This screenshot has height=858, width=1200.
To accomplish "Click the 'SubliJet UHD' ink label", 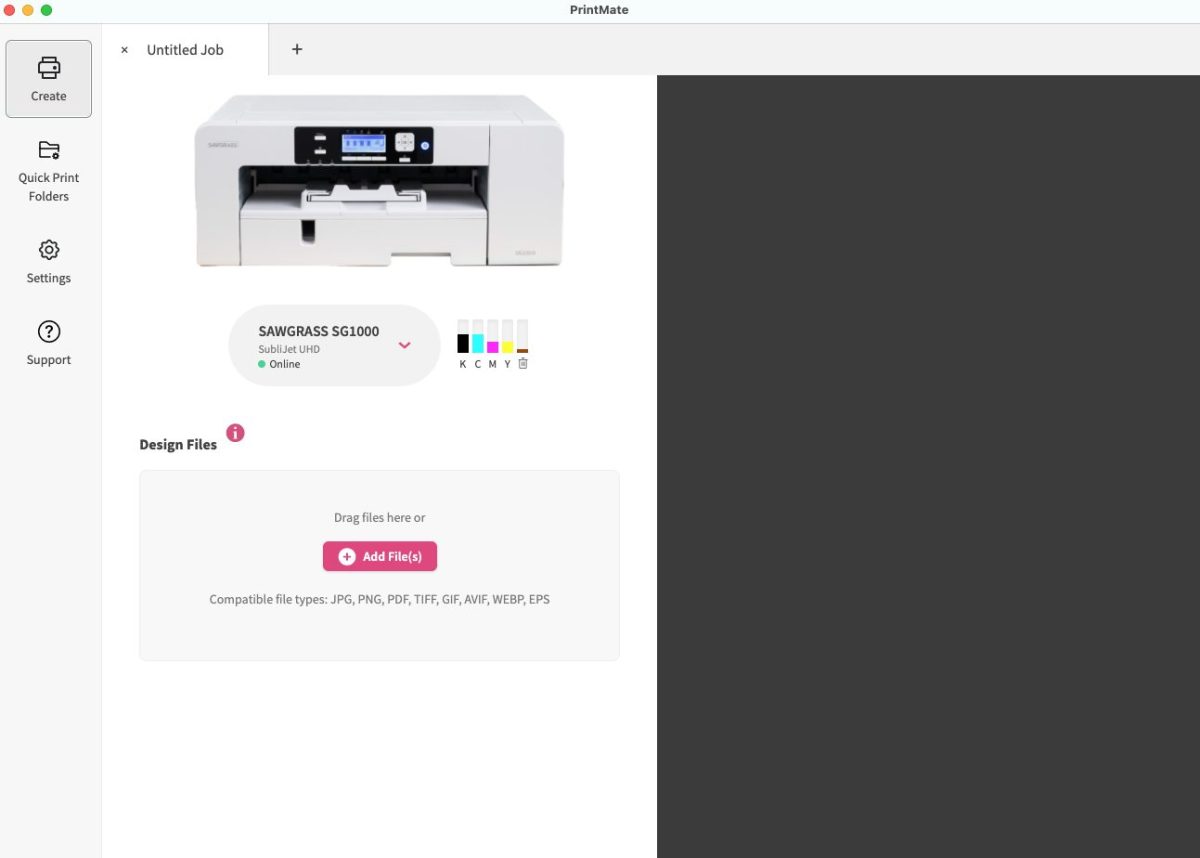I will coord(289,349).
